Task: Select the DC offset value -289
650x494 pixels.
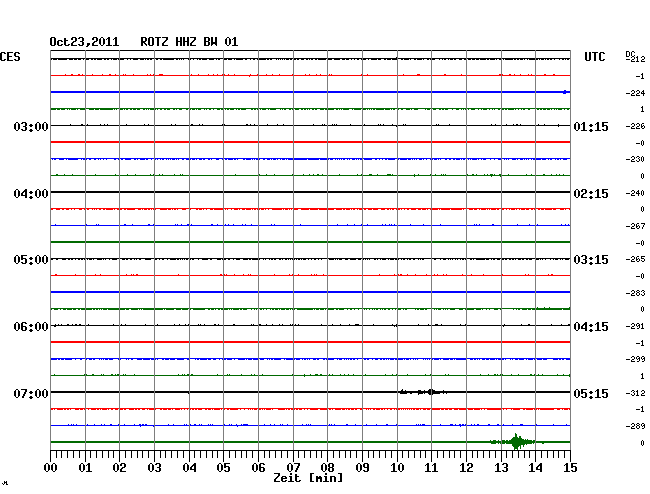Action: coord(635,426)
